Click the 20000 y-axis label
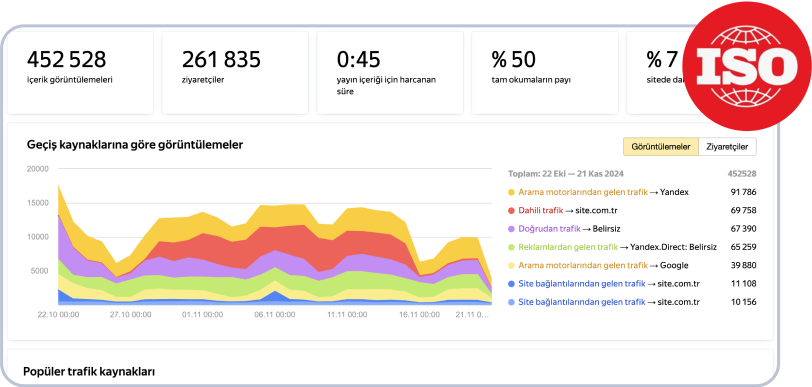The image size is (812, 387). pyautogui.click(x=37, y=168)
